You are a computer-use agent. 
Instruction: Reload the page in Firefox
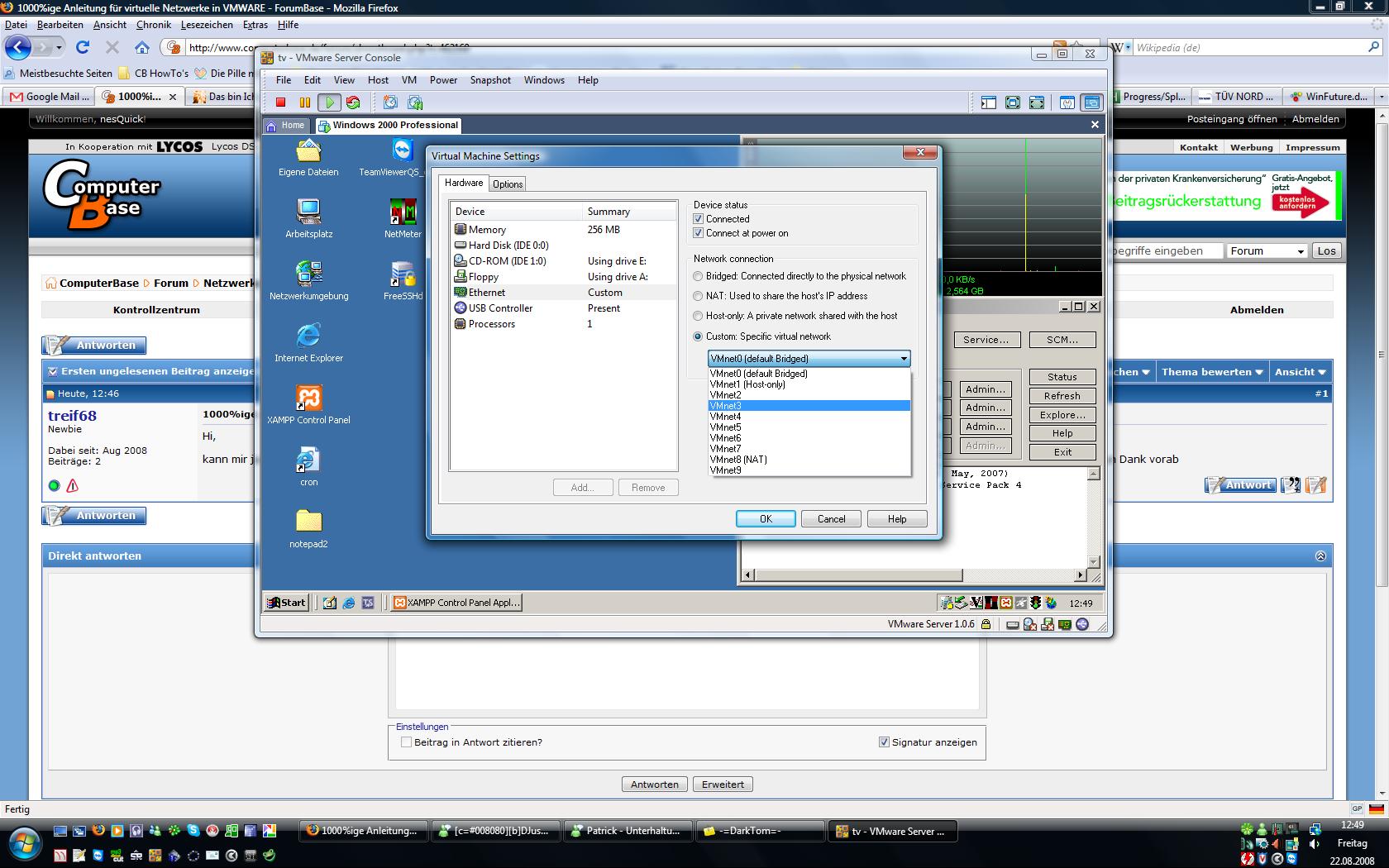83,47
